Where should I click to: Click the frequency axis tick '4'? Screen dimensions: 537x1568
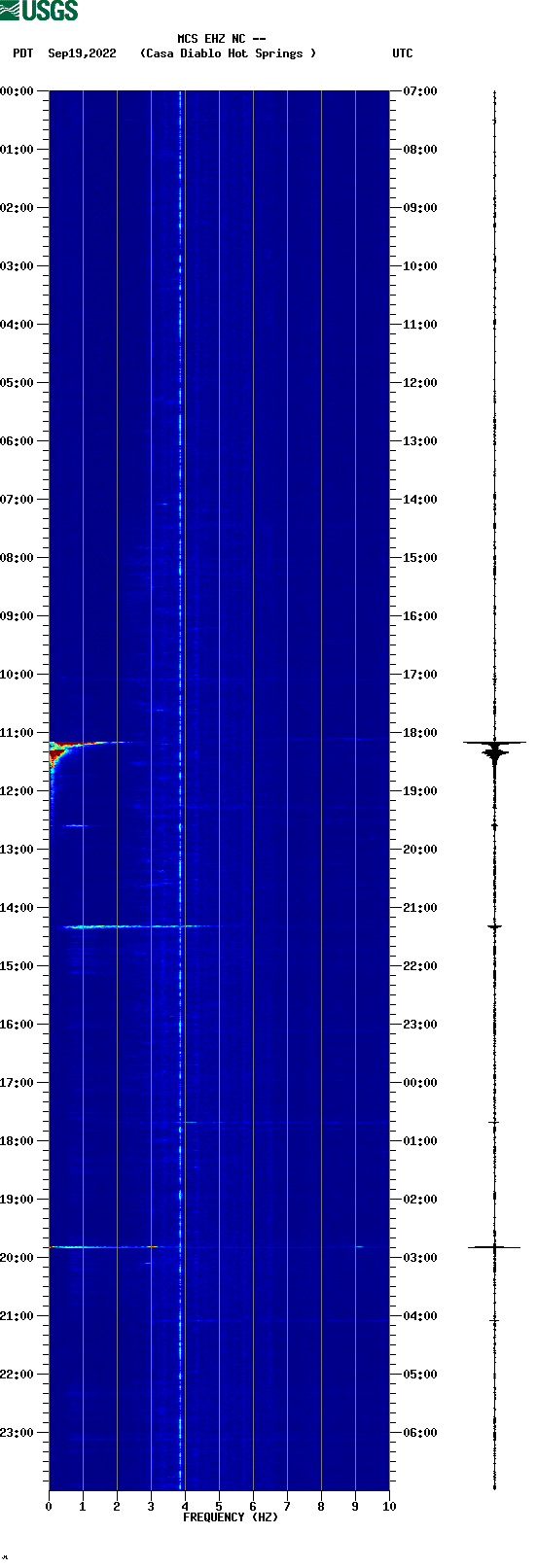click(x=185, y=1507)
